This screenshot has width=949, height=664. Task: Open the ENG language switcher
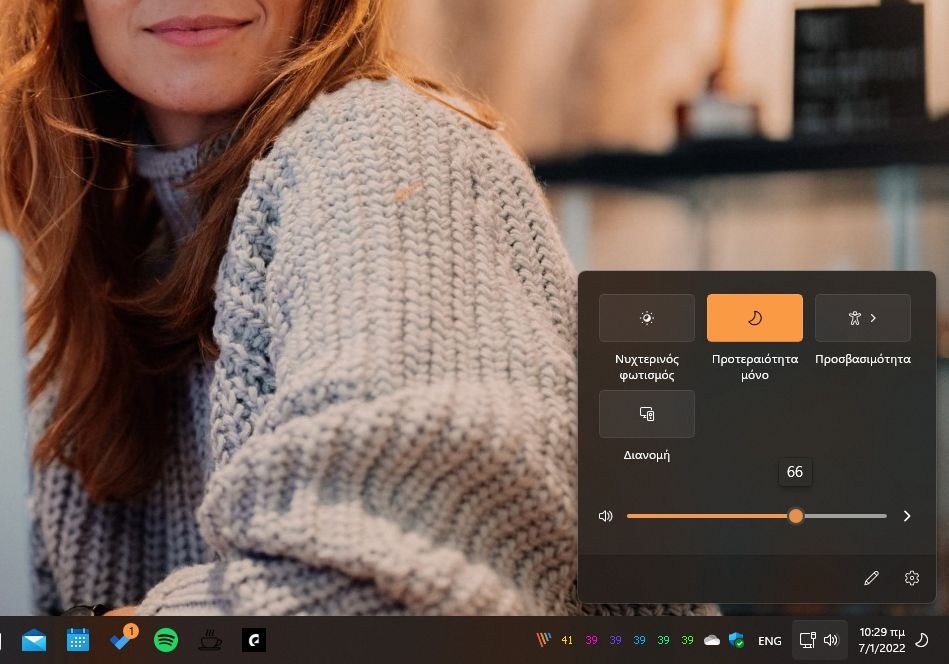(x=770, y=640)
